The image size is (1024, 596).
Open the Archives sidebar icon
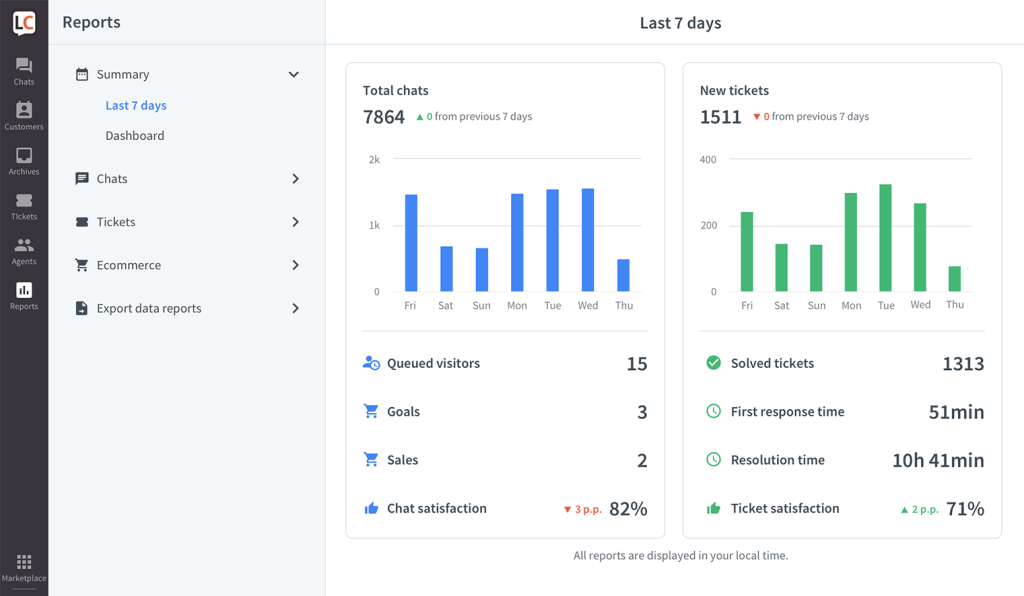(x=24, y=161)
